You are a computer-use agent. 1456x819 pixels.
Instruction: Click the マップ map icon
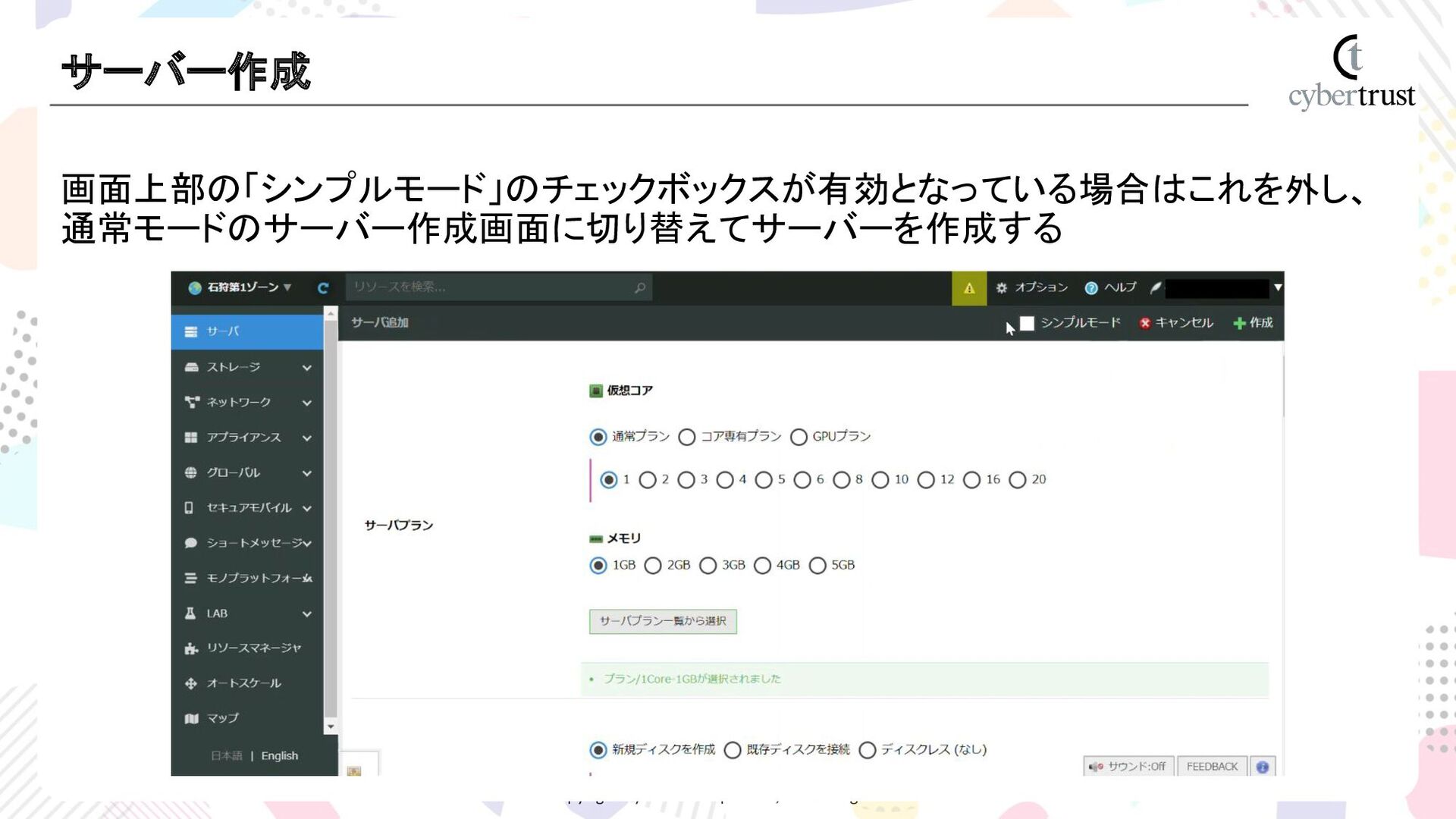click(x=191, y=718)
